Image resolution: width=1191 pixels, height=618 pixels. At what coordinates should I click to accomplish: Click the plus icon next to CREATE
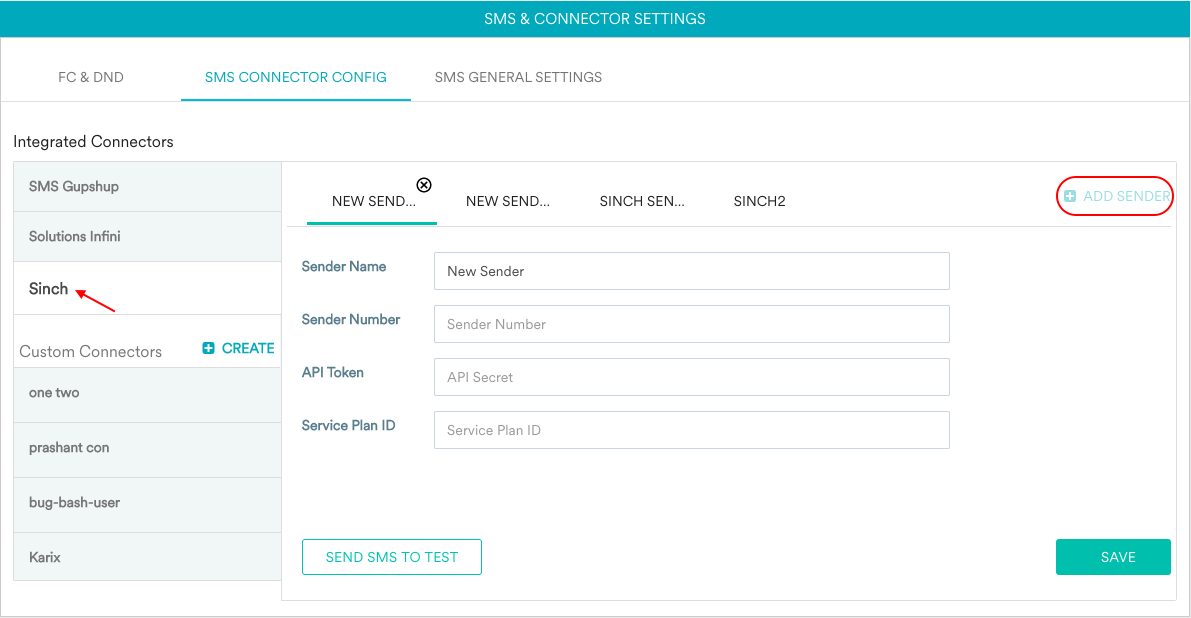208,348
